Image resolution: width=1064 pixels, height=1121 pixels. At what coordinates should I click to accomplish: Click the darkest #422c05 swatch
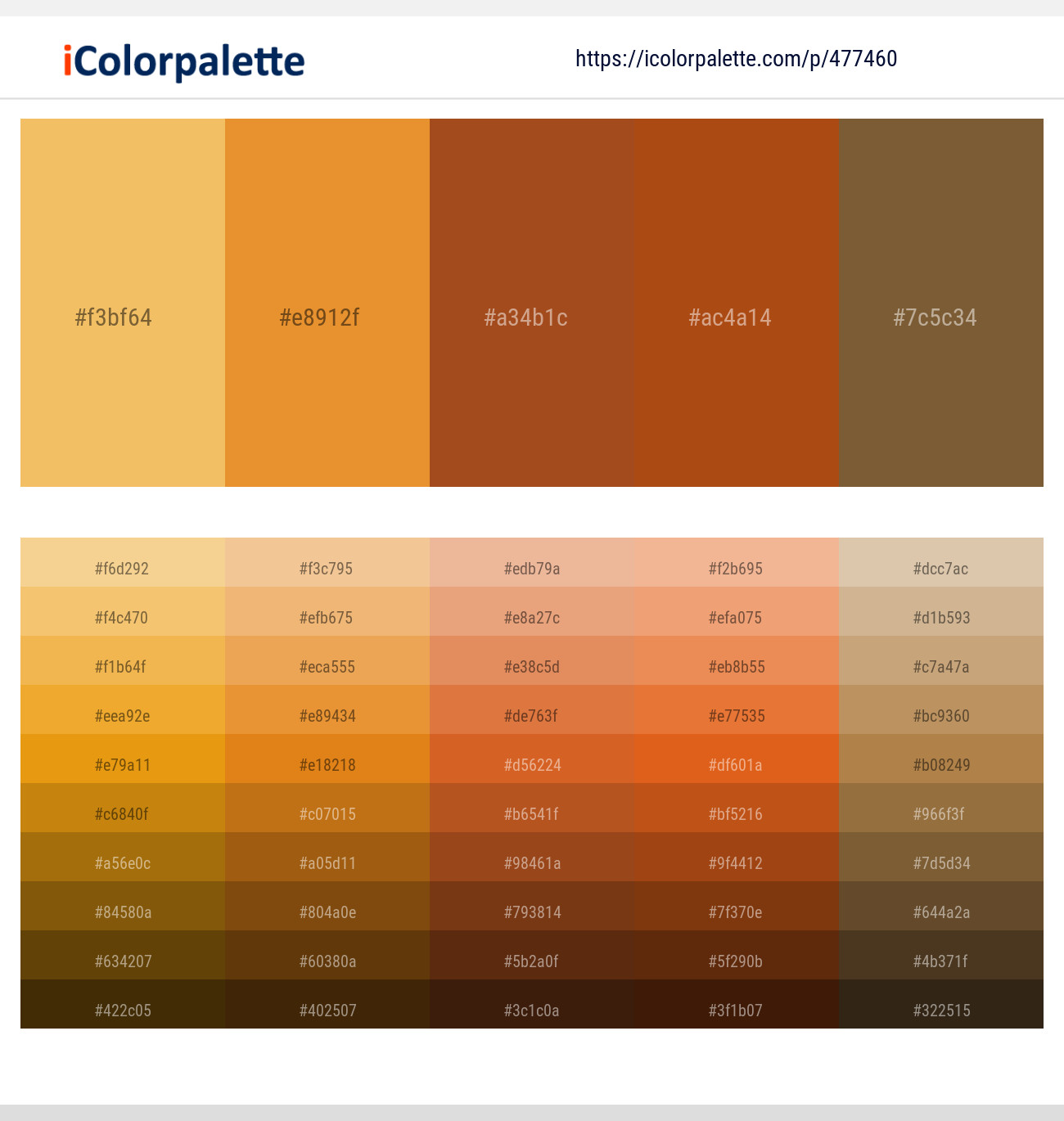(123, 1010)
